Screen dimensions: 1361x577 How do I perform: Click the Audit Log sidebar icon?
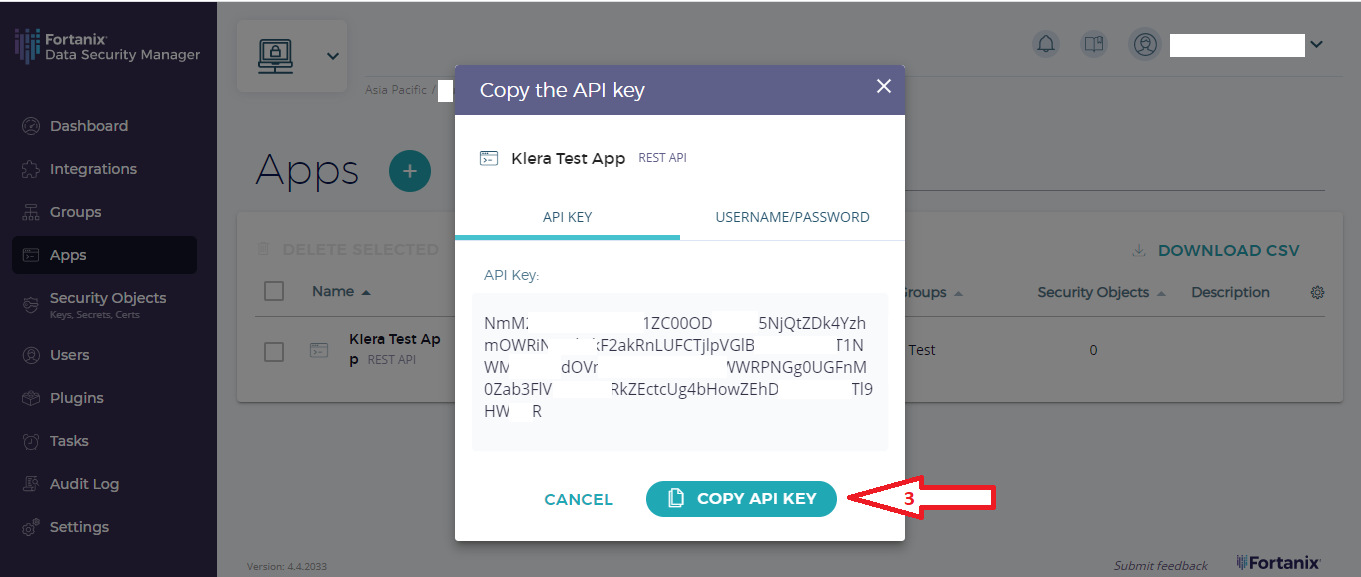click(31, 484)
